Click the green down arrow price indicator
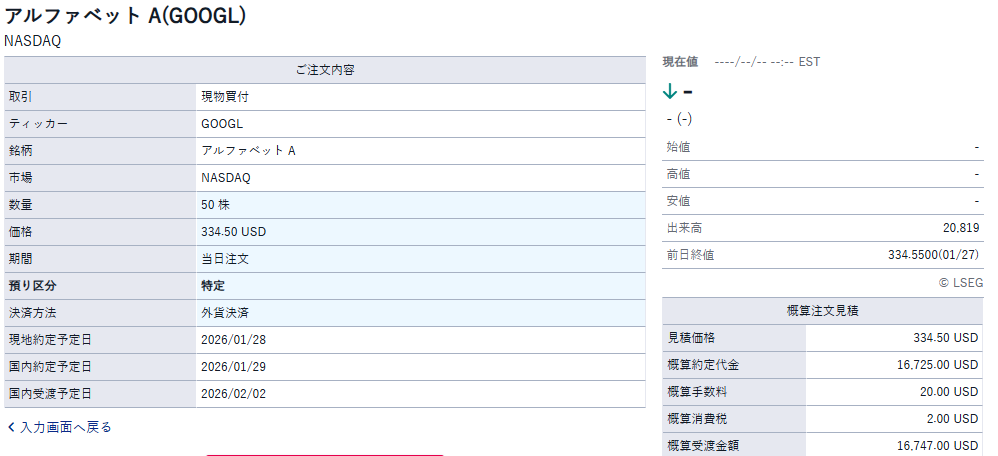The image size is (998, 456). tap(670, 92)
